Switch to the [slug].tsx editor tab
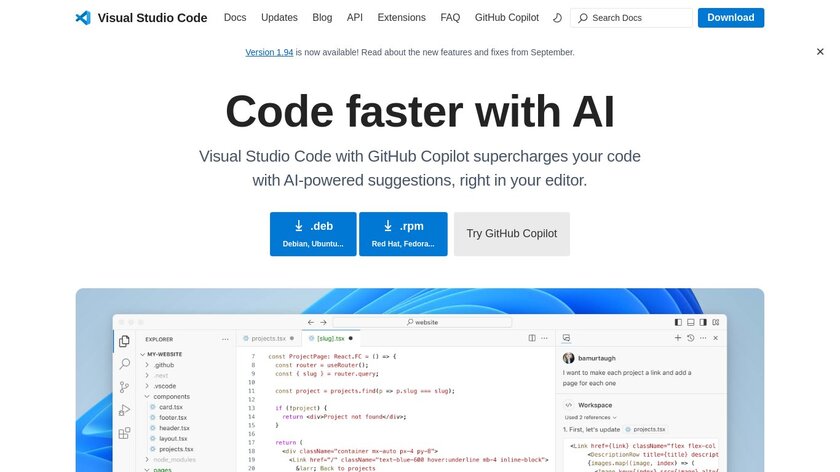The image size is (840, 472). pos(331,338)
